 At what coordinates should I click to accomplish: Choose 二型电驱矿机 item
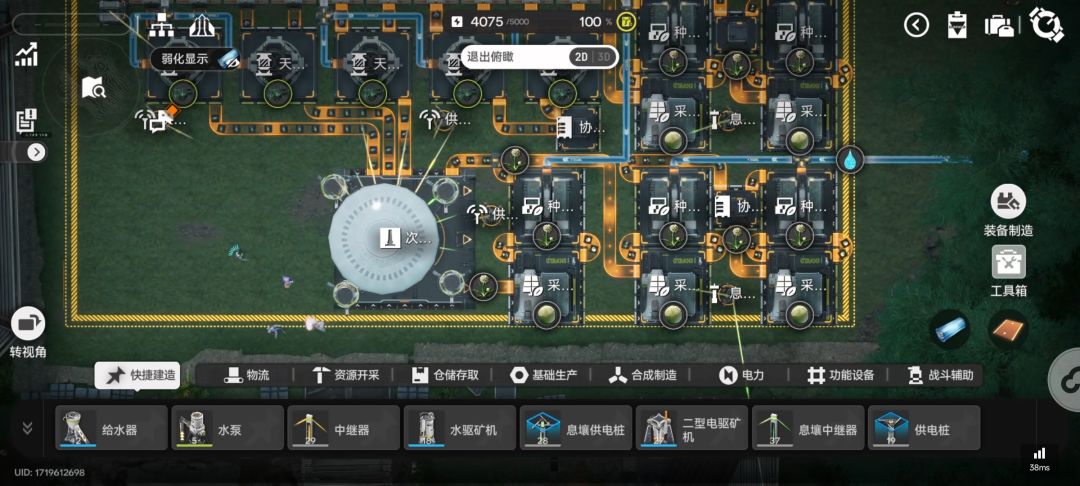[692, 428]
